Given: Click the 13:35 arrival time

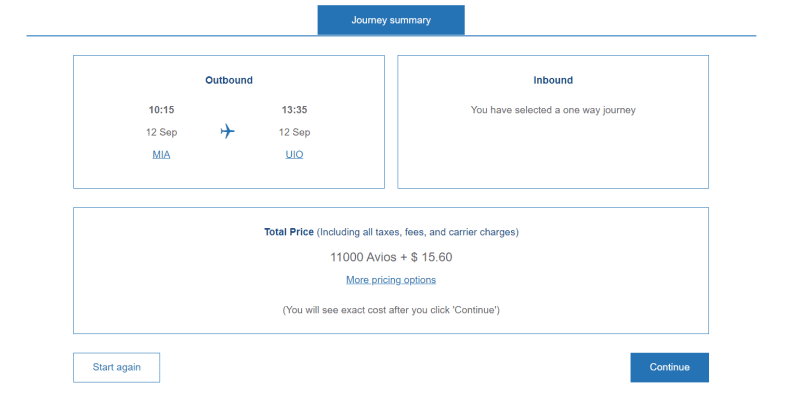Looking at the screenshot, I should point(294,110).
